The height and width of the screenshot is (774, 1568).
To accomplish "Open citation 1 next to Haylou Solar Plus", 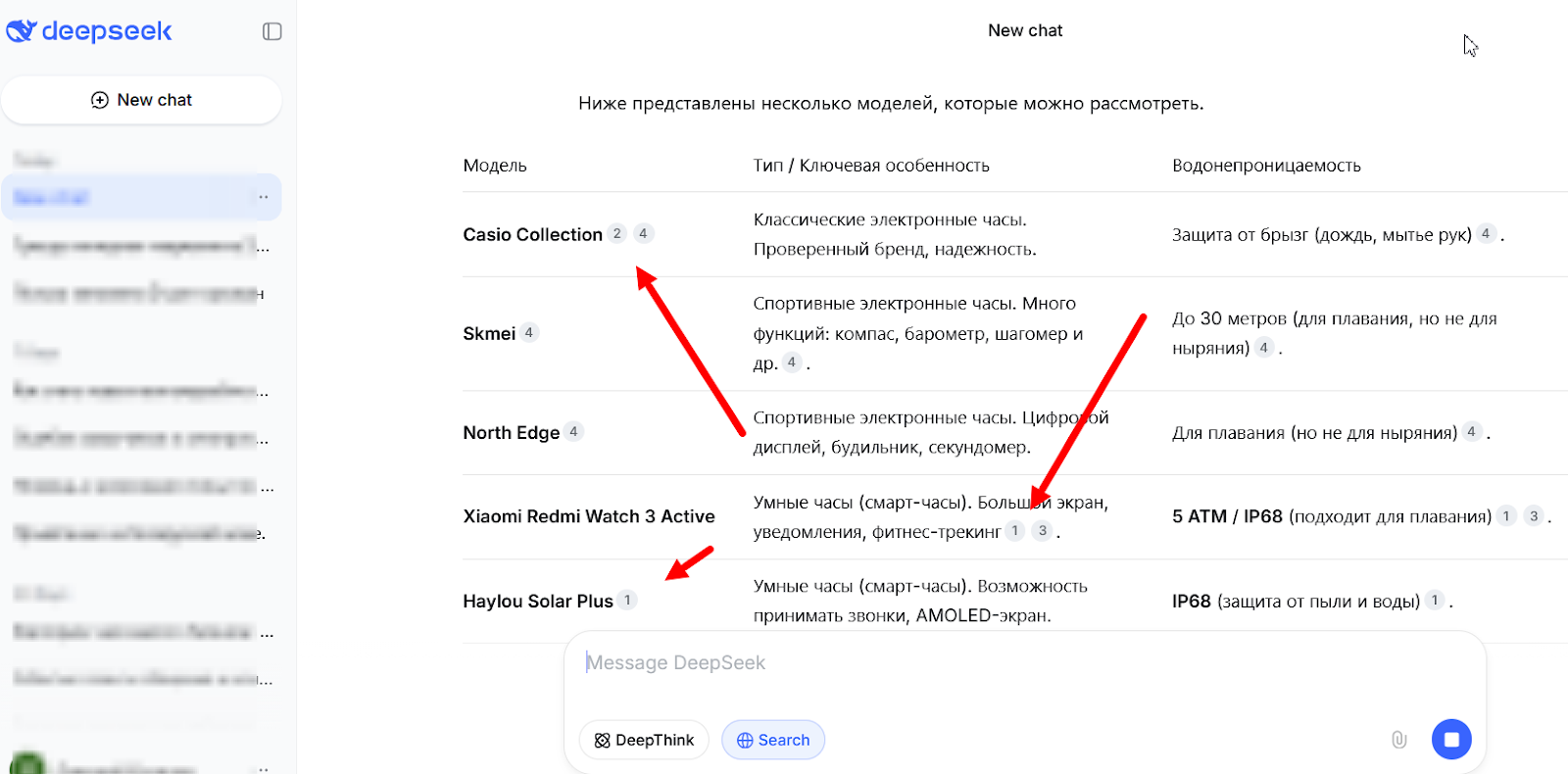I will 628,599.
